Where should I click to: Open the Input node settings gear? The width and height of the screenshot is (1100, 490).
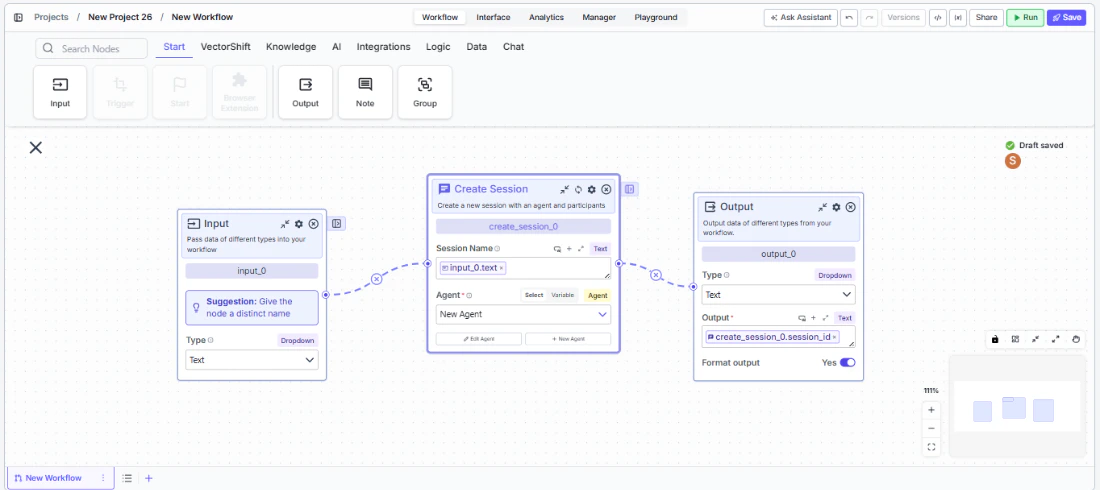(299, 224)
